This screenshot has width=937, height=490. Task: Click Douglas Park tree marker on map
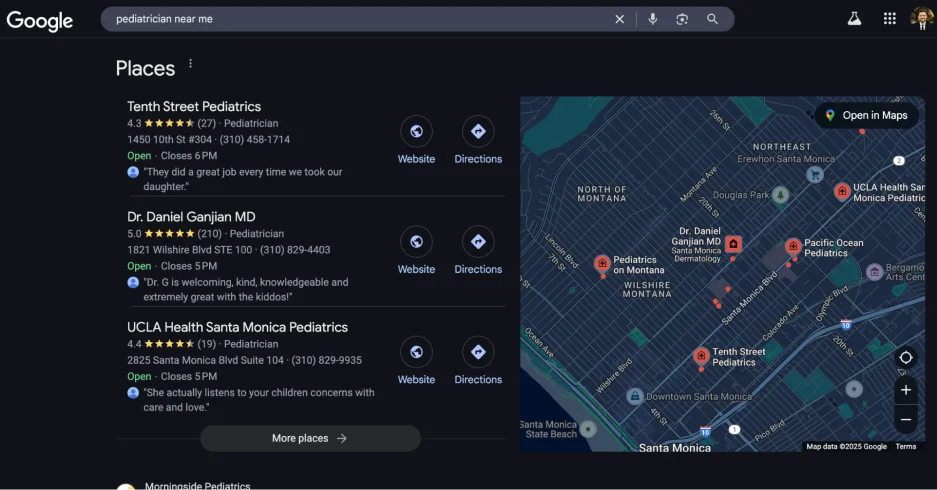[780, 195]
